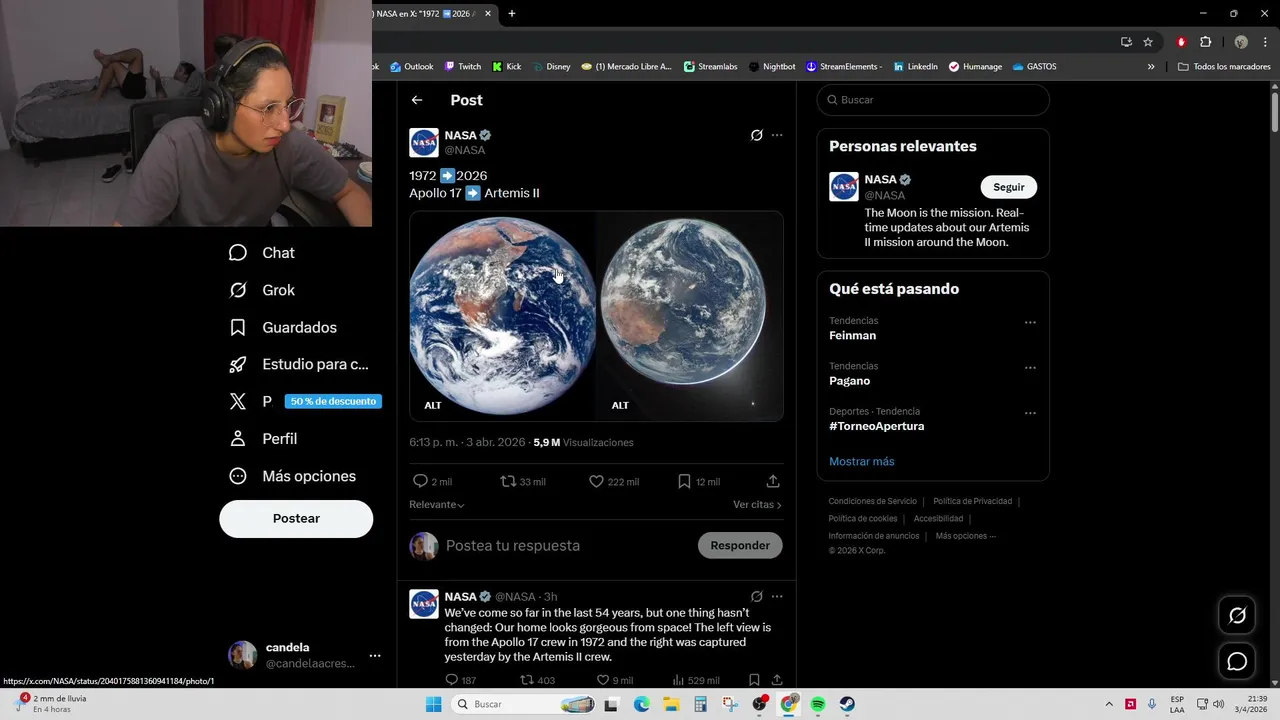Open Condiciones de Servicio link
Viewport: 1280px width, 720px height.
[x=872, y=501]
